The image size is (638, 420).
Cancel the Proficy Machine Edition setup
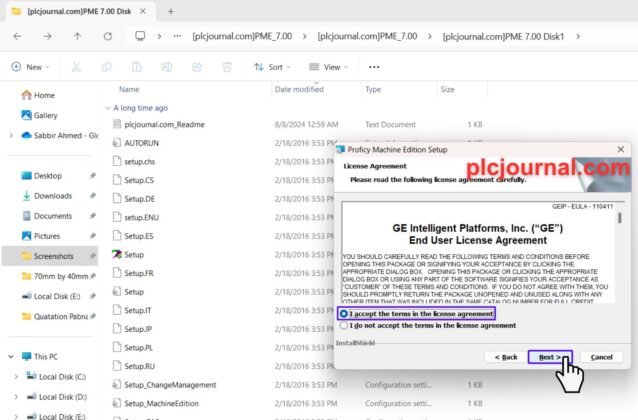point(601,356)
